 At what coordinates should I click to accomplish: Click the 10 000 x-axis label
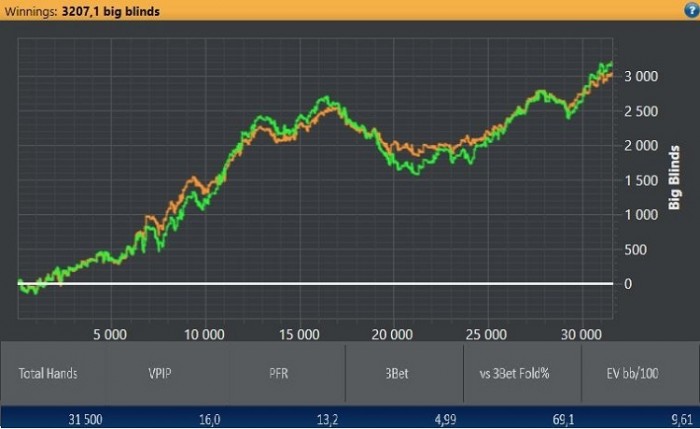(x=204, y=334)
